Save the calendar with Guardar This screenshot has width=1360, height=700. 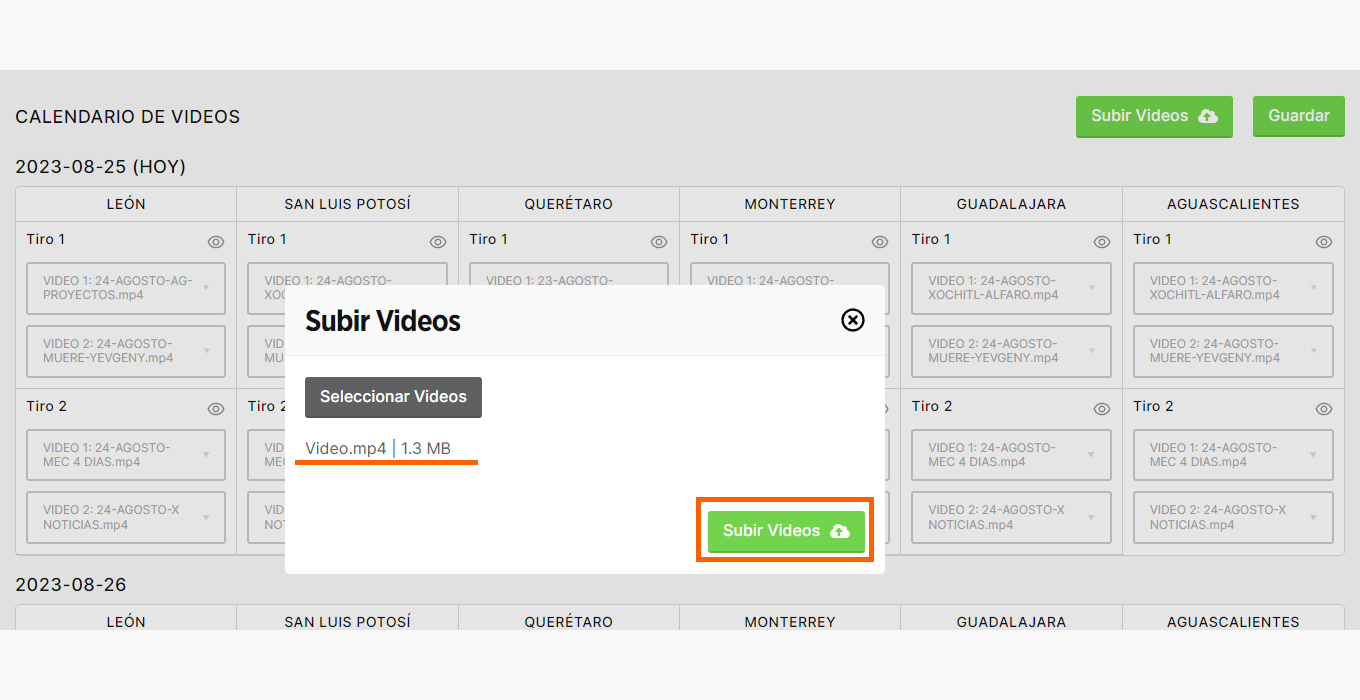pos(1299,116)
